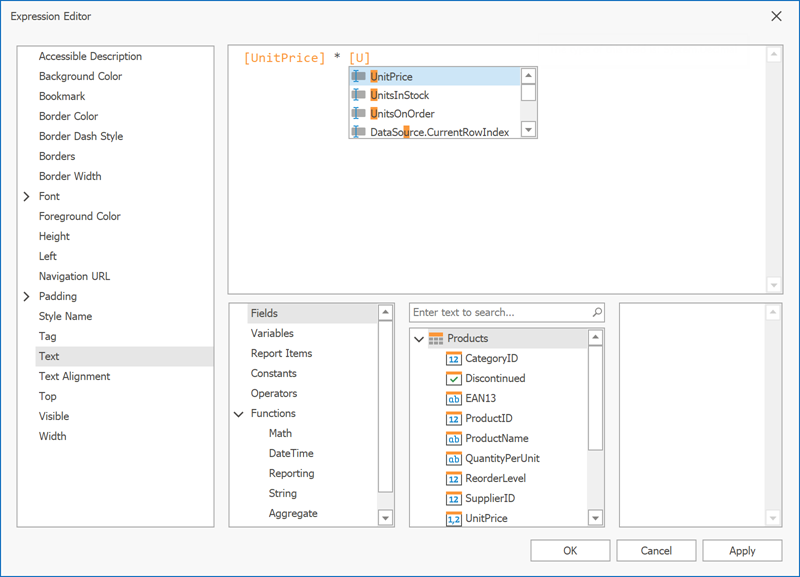Click the field search text box
The width and height of the screenshot is (800, 577).
pyautogui.click(x=500, y=313)
